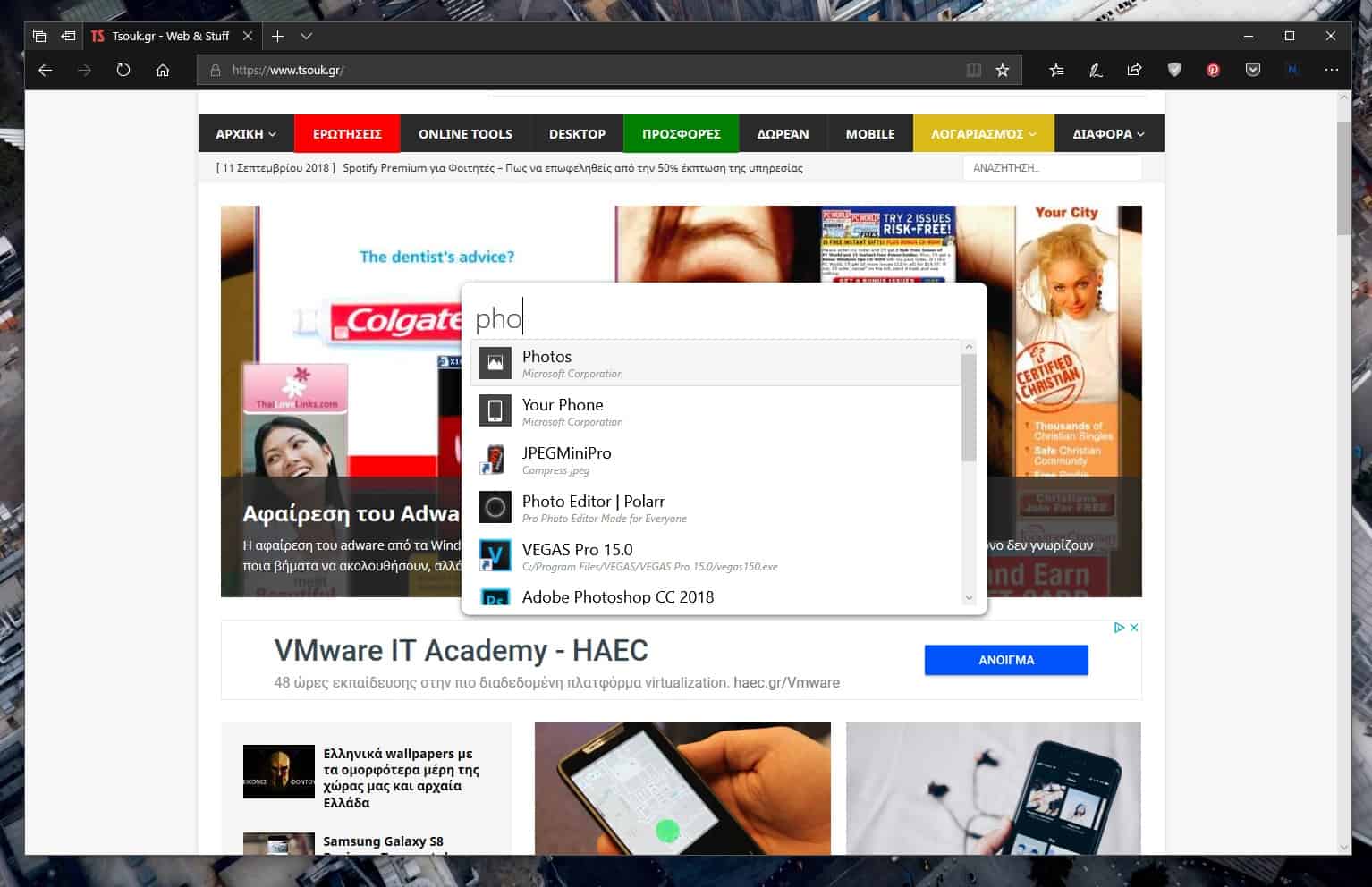
Task: Click the Edge refresh page icon
Action: 123,70
